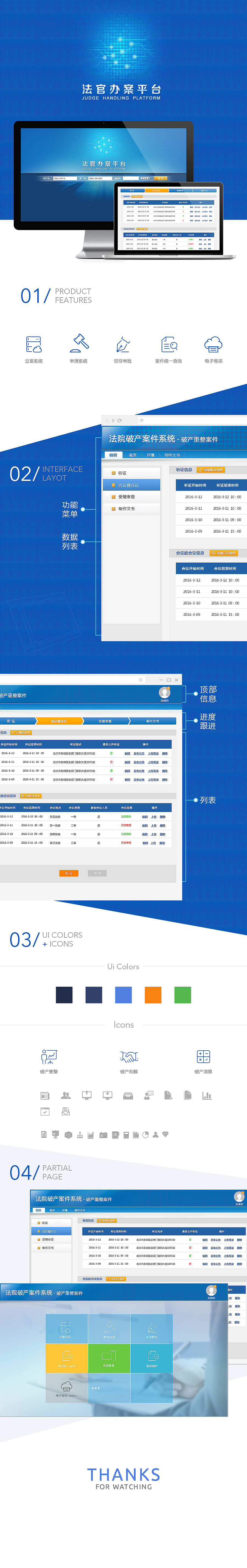247x1568 pixels.
Task: Click 合议开始时间 header in Interface Layout table
Action: pos(193,569)
